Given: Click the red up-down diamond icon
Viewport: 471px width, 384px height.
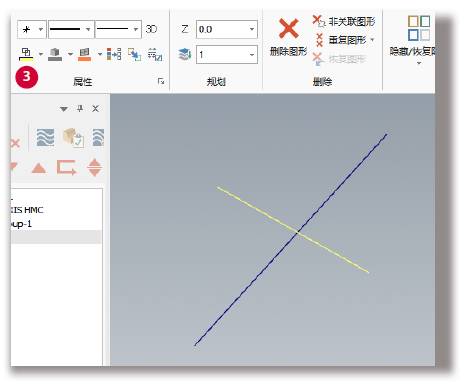Looking at the screenshot, I should click(x=95, y=167).
